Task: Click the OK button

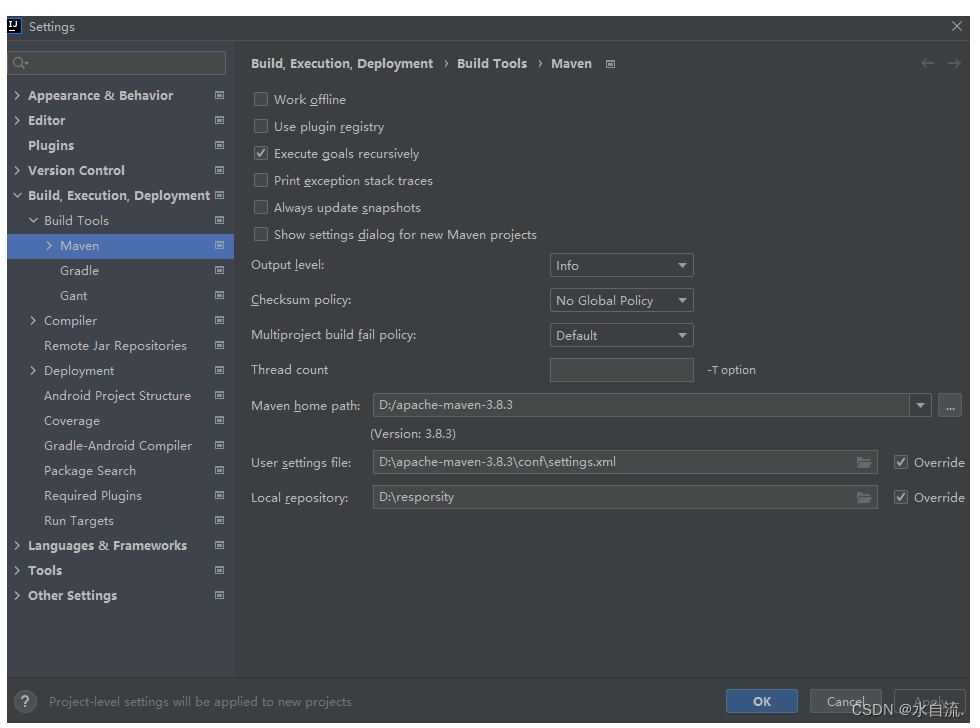Action: (761, 701)
